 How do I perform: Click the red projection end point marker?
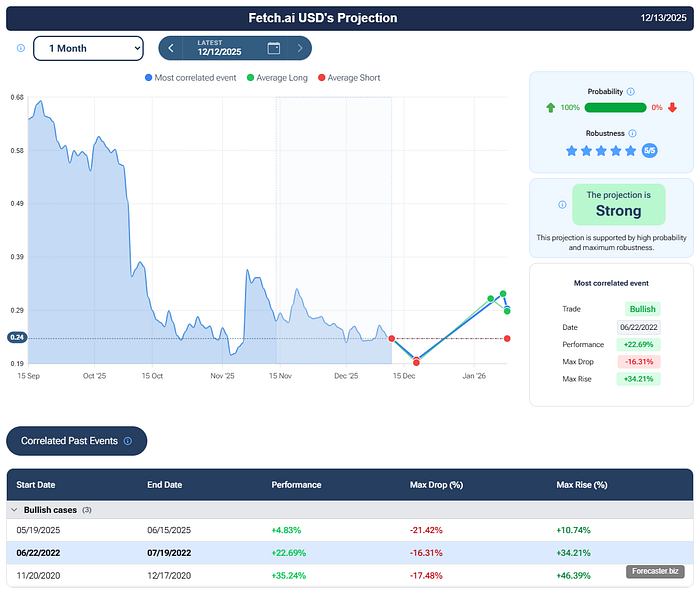[x=507, y=339]
